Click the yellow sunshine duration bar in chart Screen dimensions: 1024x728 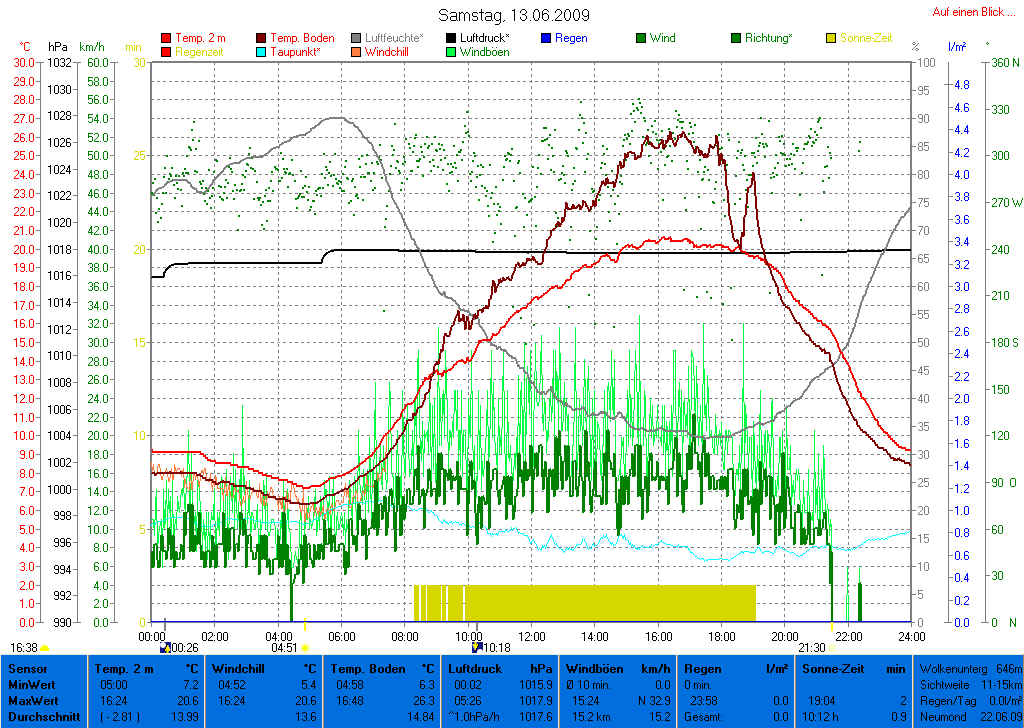point(584,603)
